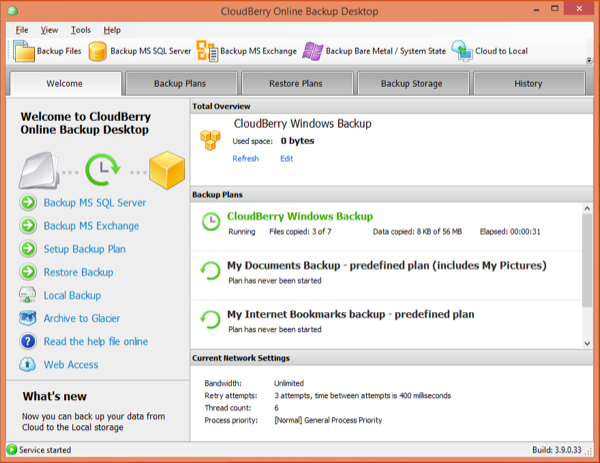Open the Tools menu
600x463 pixels.
(81, 30)
